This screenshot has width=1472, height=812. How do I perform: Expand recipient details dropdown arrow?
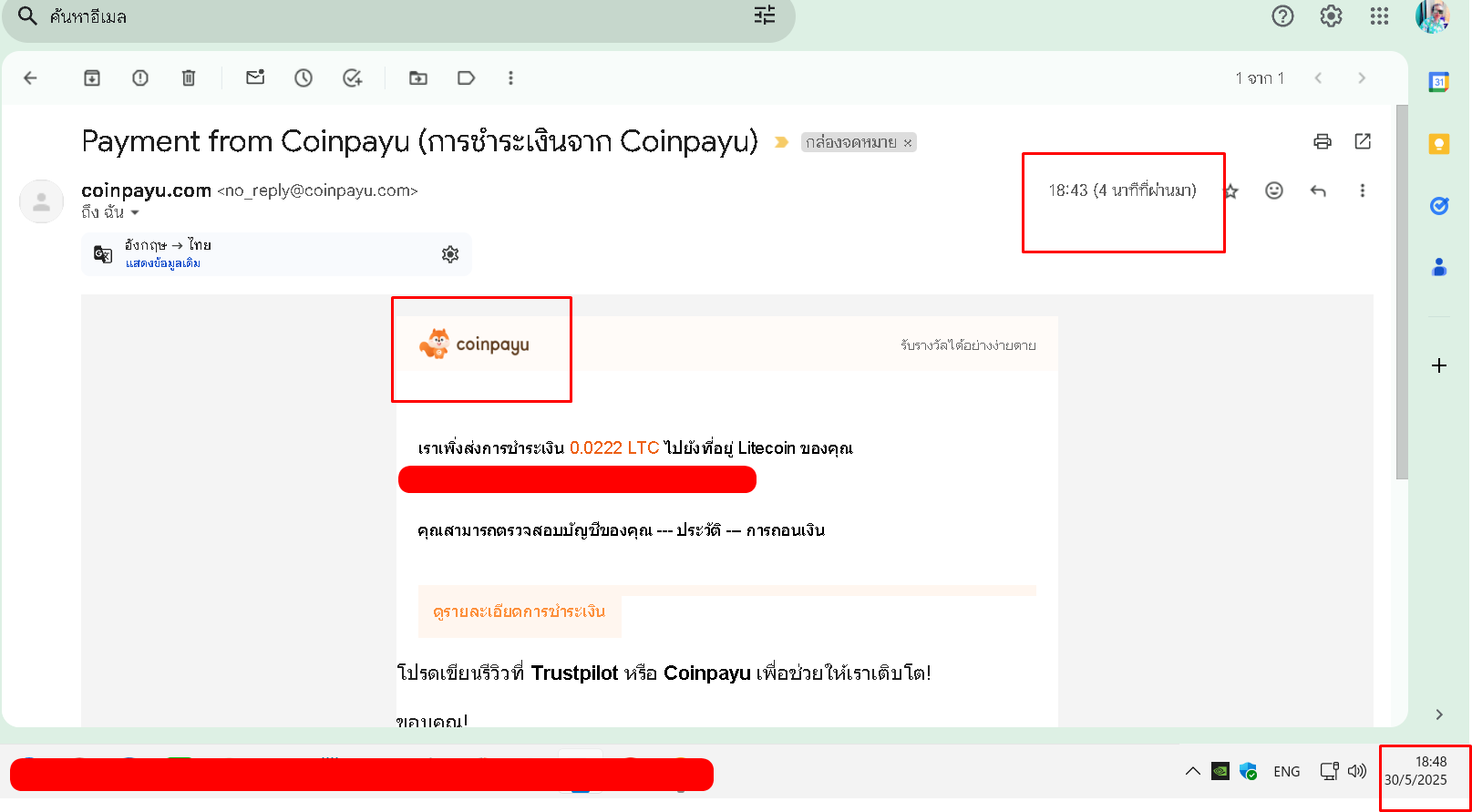click(x=135, y=212)
